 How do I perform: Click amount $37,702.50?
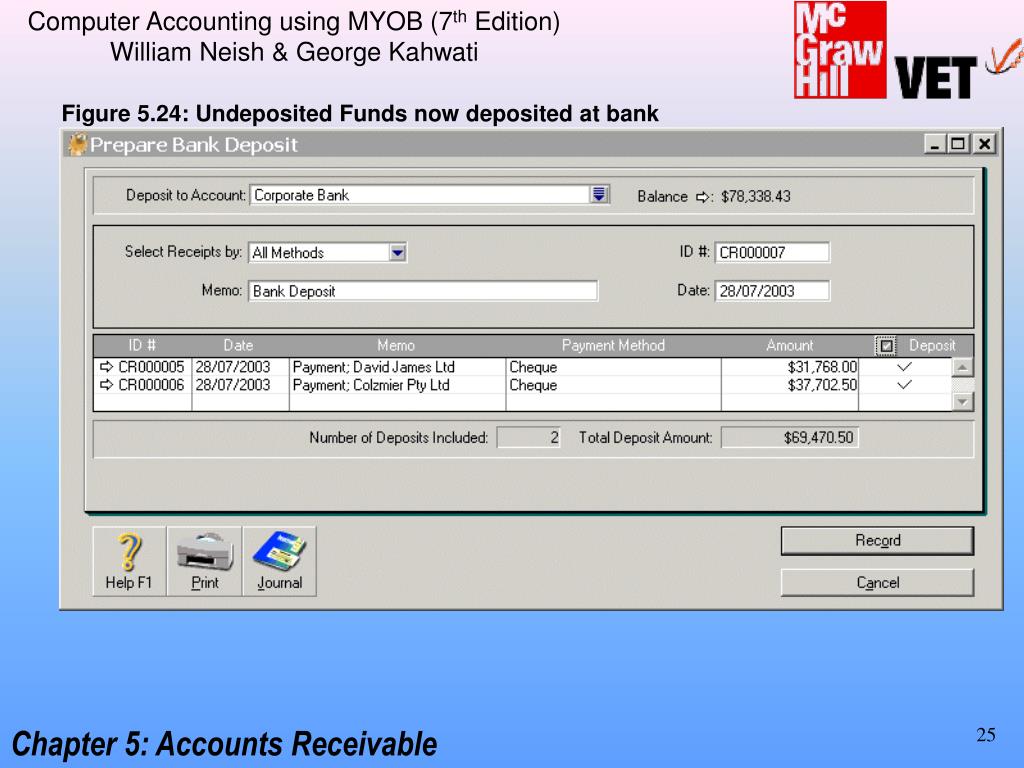822,385
